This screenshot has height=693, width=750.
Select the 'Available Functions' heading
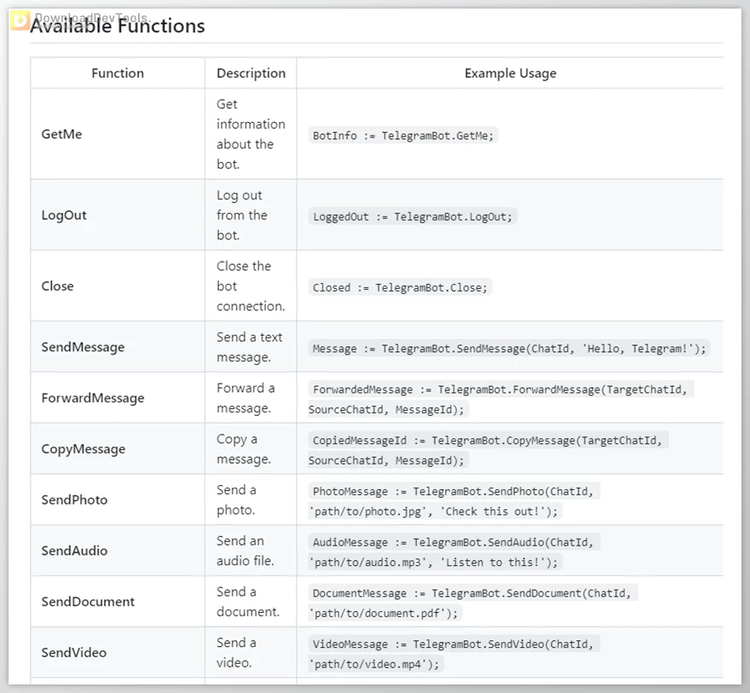click(117, 26)
